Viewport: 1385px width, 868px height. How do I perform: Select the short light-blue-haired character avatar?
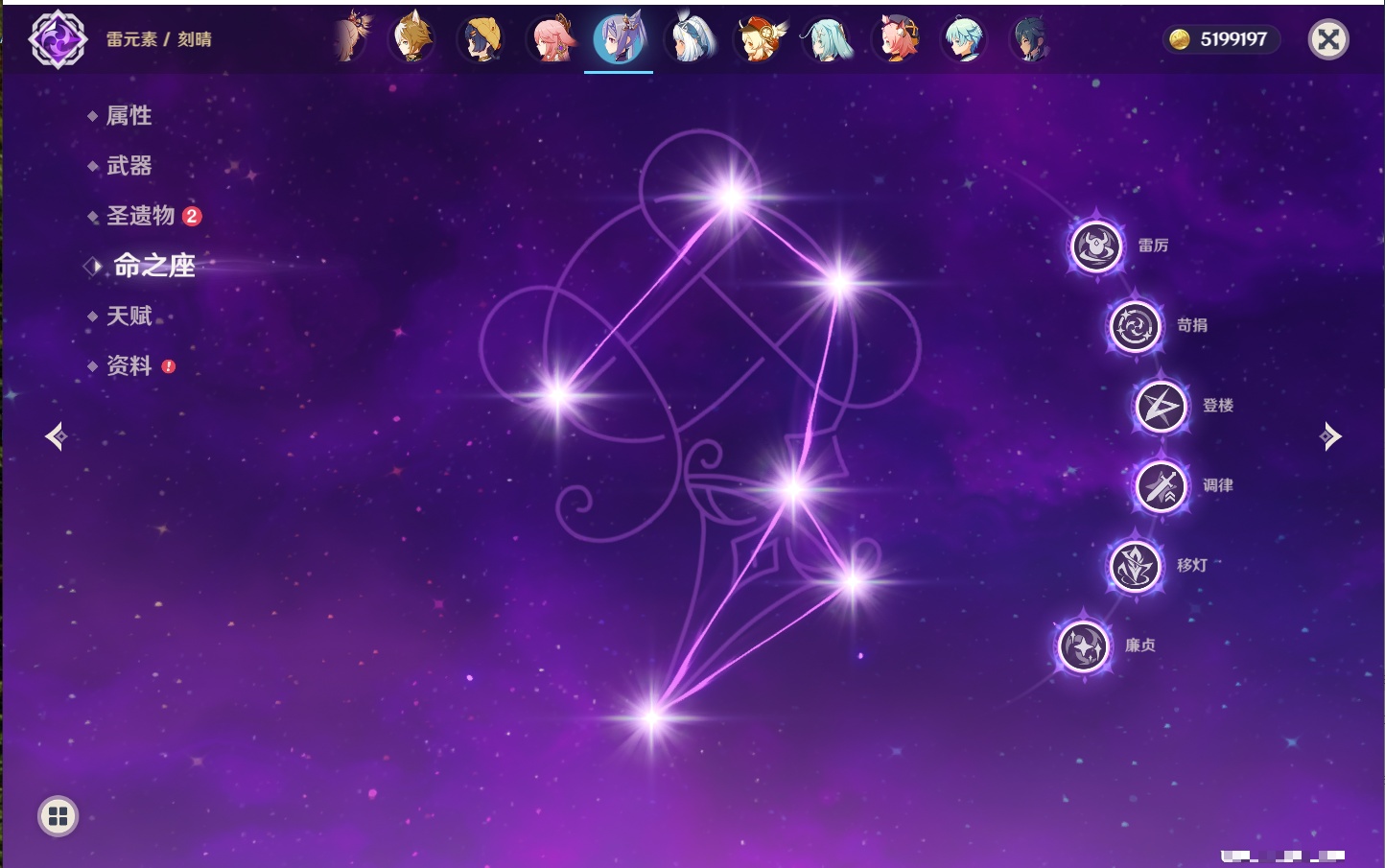[x=964, y=39]
